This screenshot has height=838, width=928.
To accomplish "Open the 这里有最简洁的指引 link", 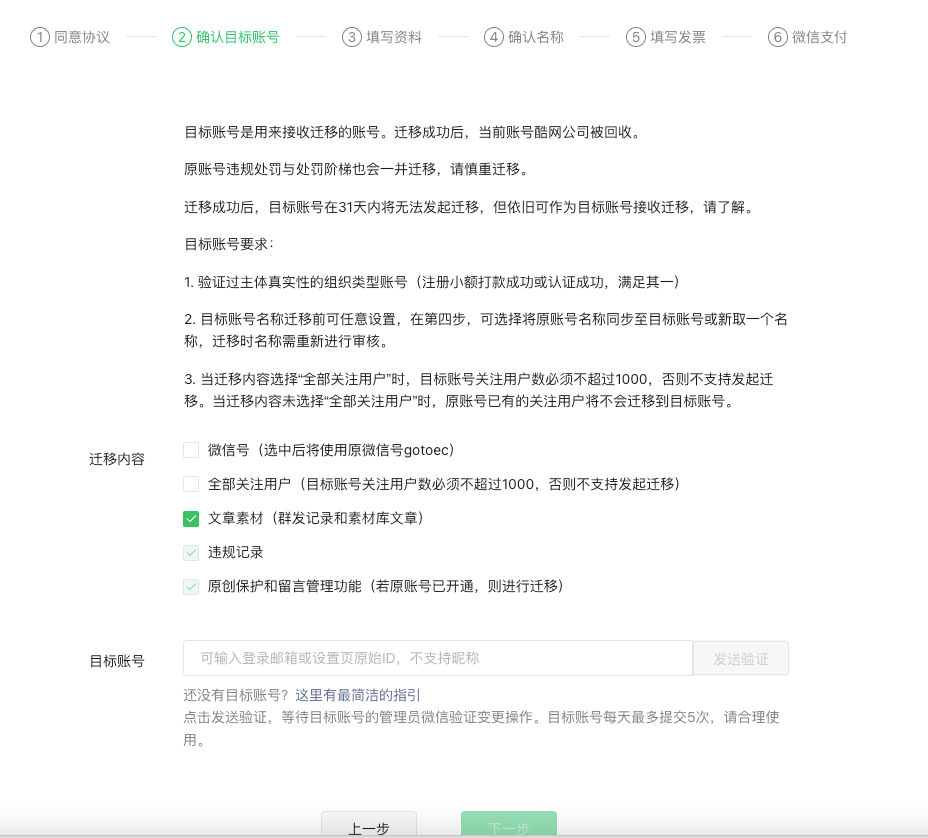I will point(357,695).
